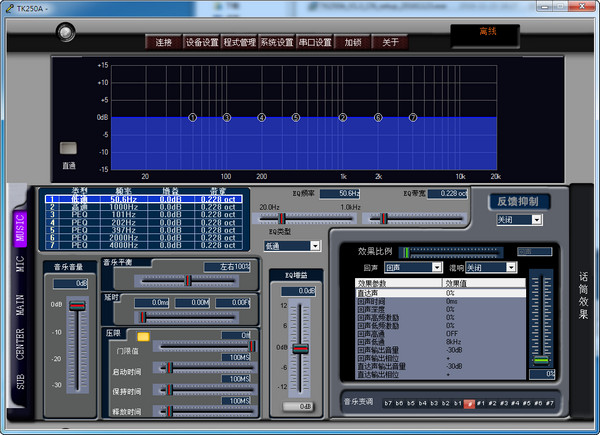Click the 反馈抑制 button
The height and width of the screenshot is (435, 600).
click(x=519, y=202)
